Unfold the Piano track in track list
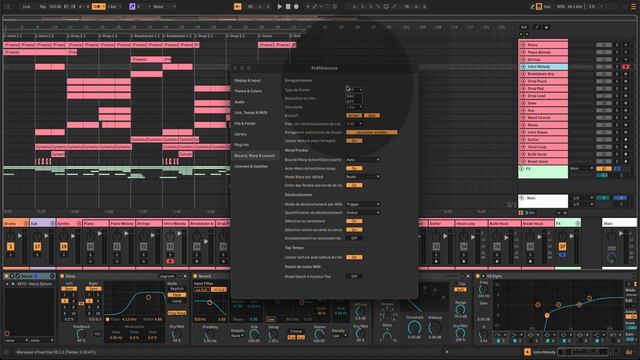The width and height of the screenshot is (640, 360). [x=523, y=45]
